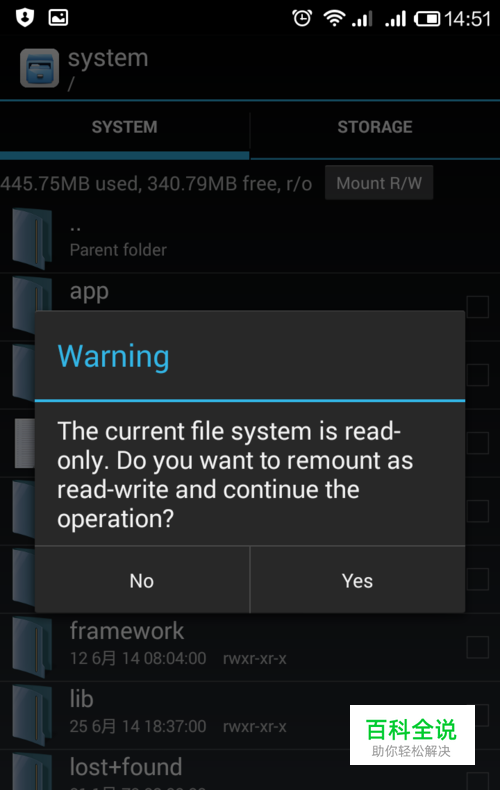Open the lost+found folder icon
Screen dimensions: 500x790
pyautogui.click(x=32, y=772)
